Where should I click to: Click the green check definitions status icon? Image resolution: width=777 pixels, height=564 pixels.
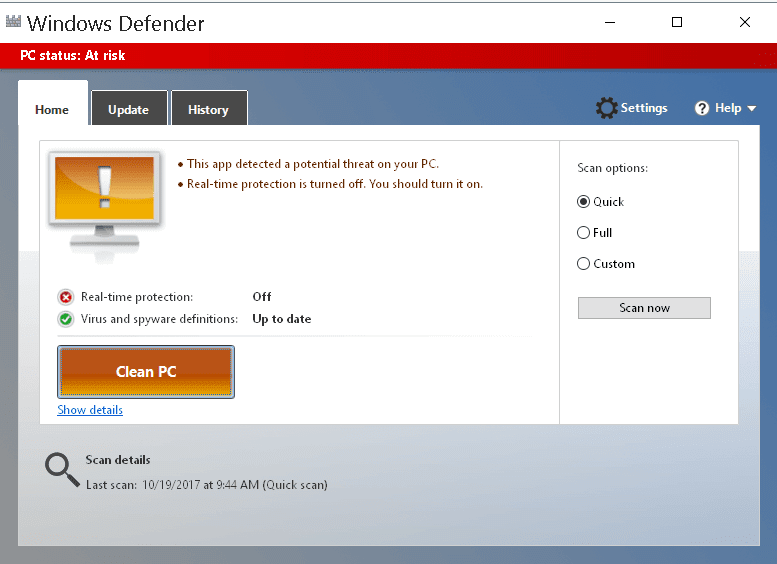pyautogui.click(x=65, y=319)
